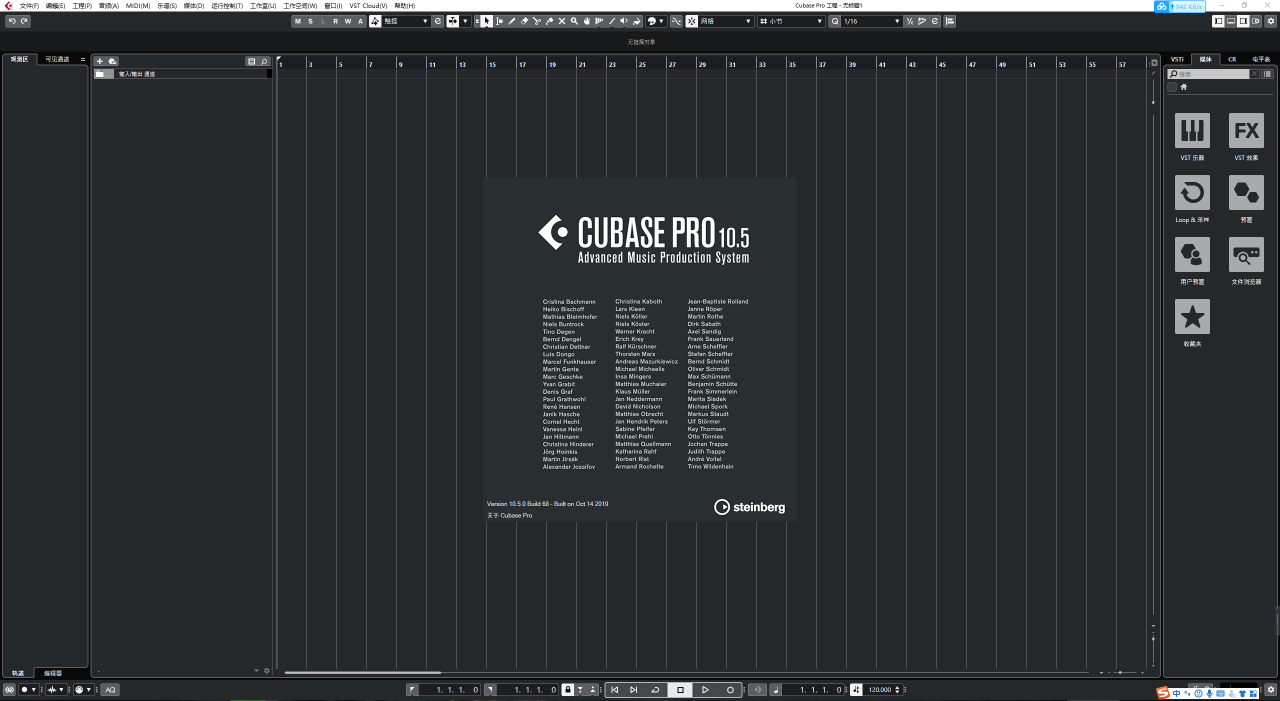Open the File Browser tile

point(1246,255)
